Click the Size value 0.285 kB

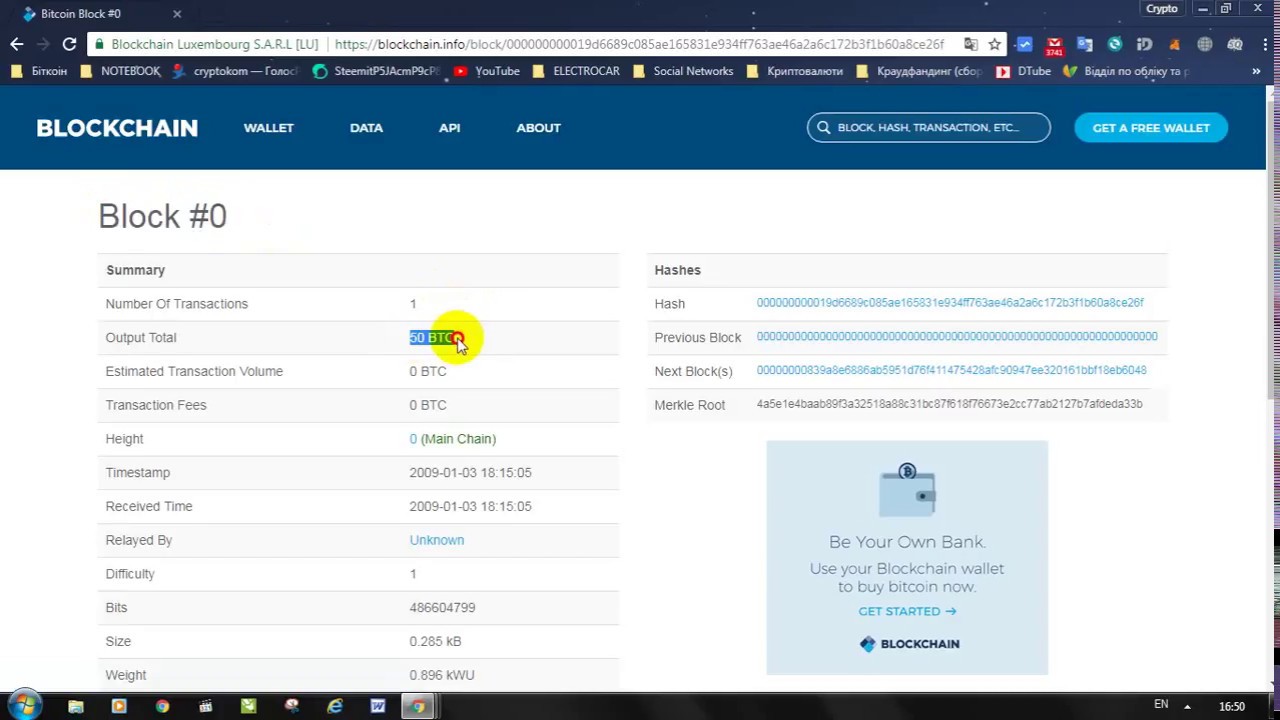(x=435, y=641)
